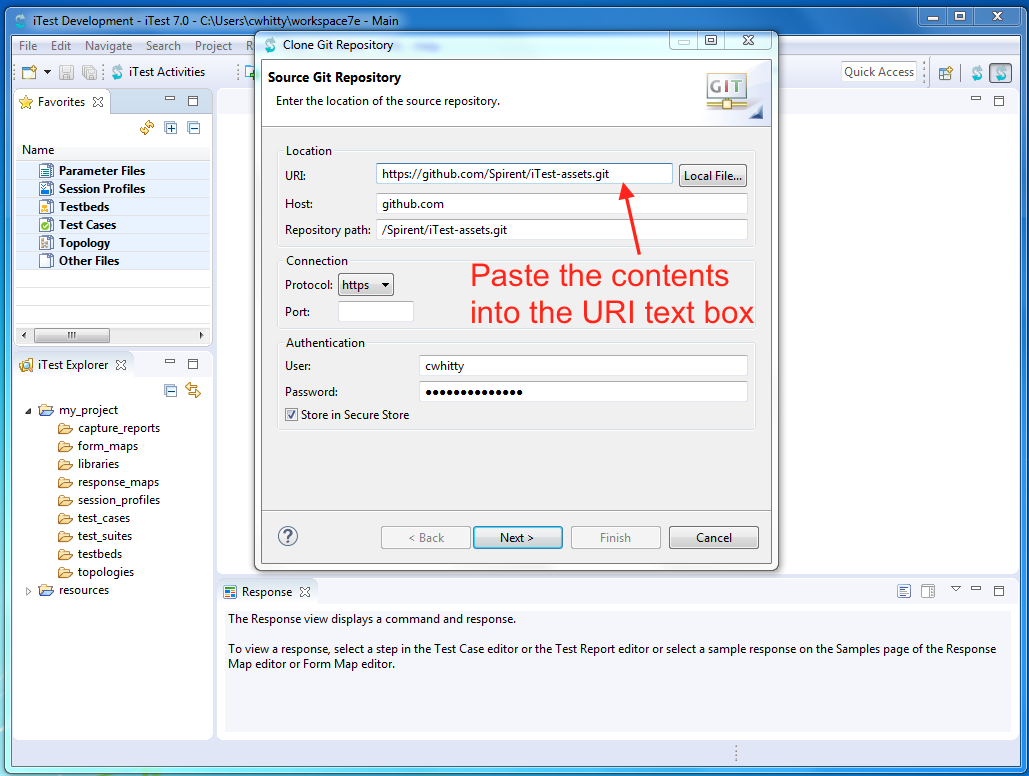1029x776 pixels.
Task: Toggle Store in Secure Store checkbox
Action: coord(291,415)
